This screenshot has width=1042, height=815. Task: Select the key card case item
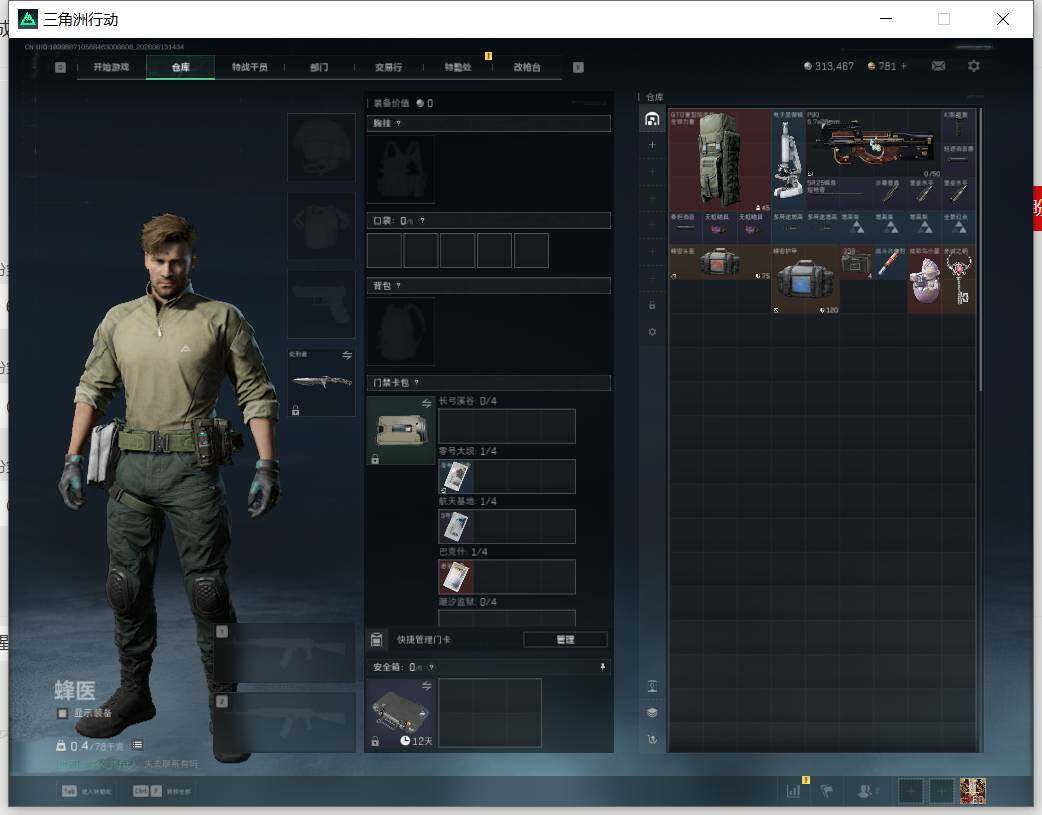[401, 430]
